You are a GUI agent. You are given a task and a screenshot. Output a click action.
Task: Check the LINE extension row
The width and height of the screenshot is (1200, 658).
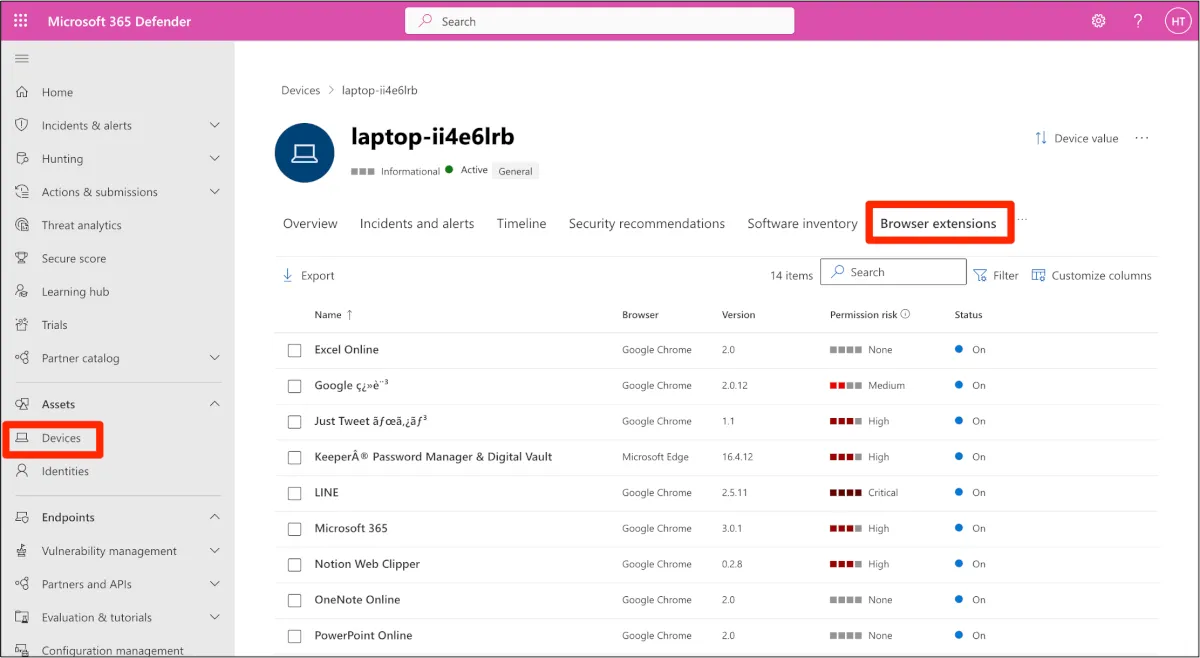pos(294,493)
